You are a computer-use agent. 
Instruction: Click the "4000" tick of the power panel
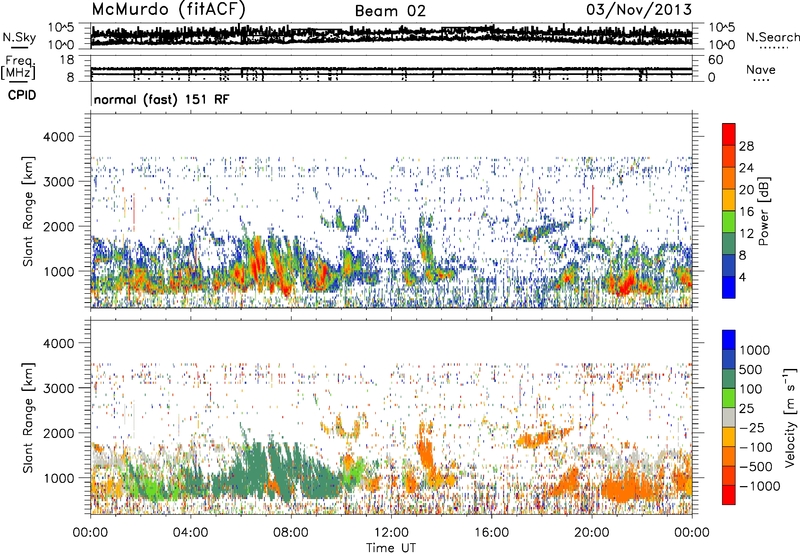point(61,137)
